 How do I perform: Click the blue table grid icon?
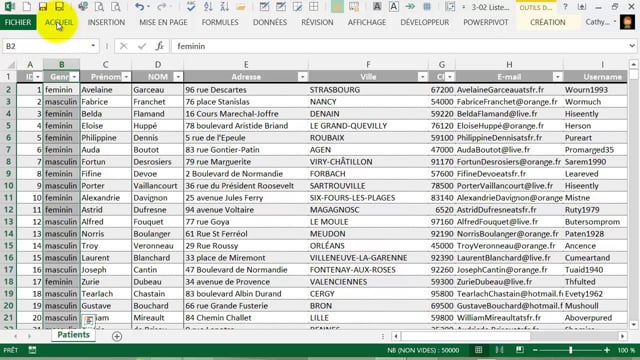point(427,7)
